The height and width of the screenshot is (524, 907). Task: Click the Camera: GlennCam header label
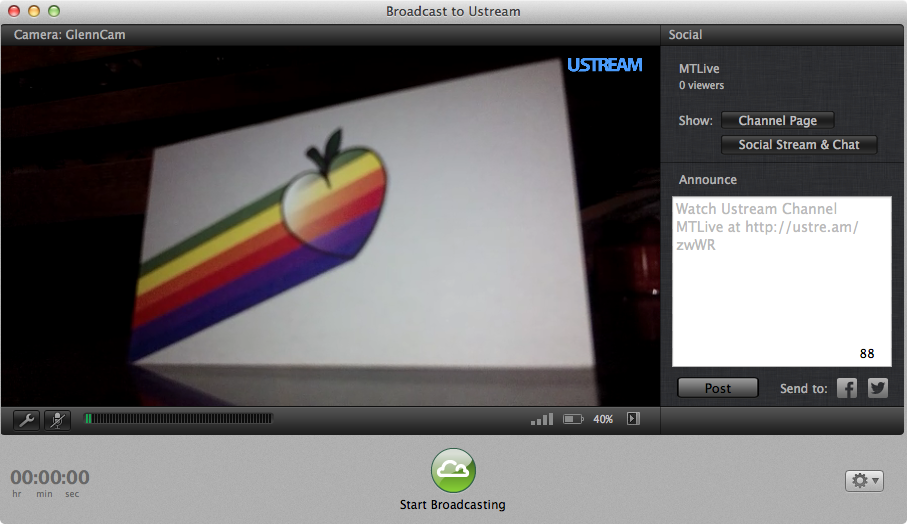(x=69, y=35)
